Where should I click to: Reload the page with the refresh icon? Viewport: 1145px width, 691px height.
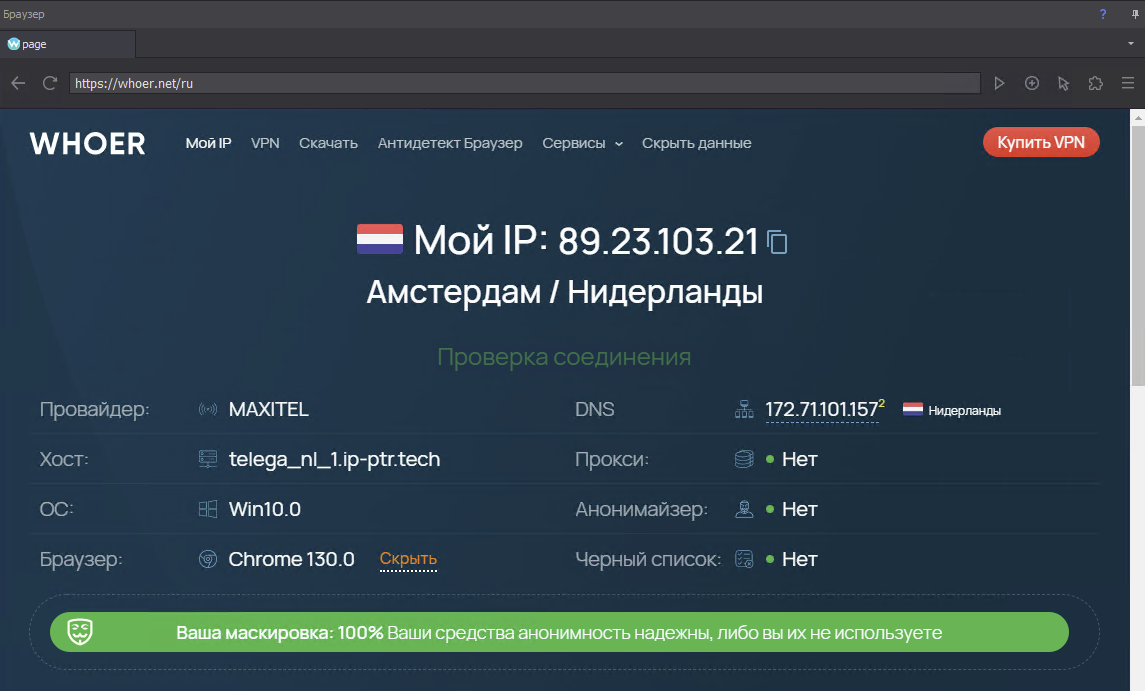(50, 83)
